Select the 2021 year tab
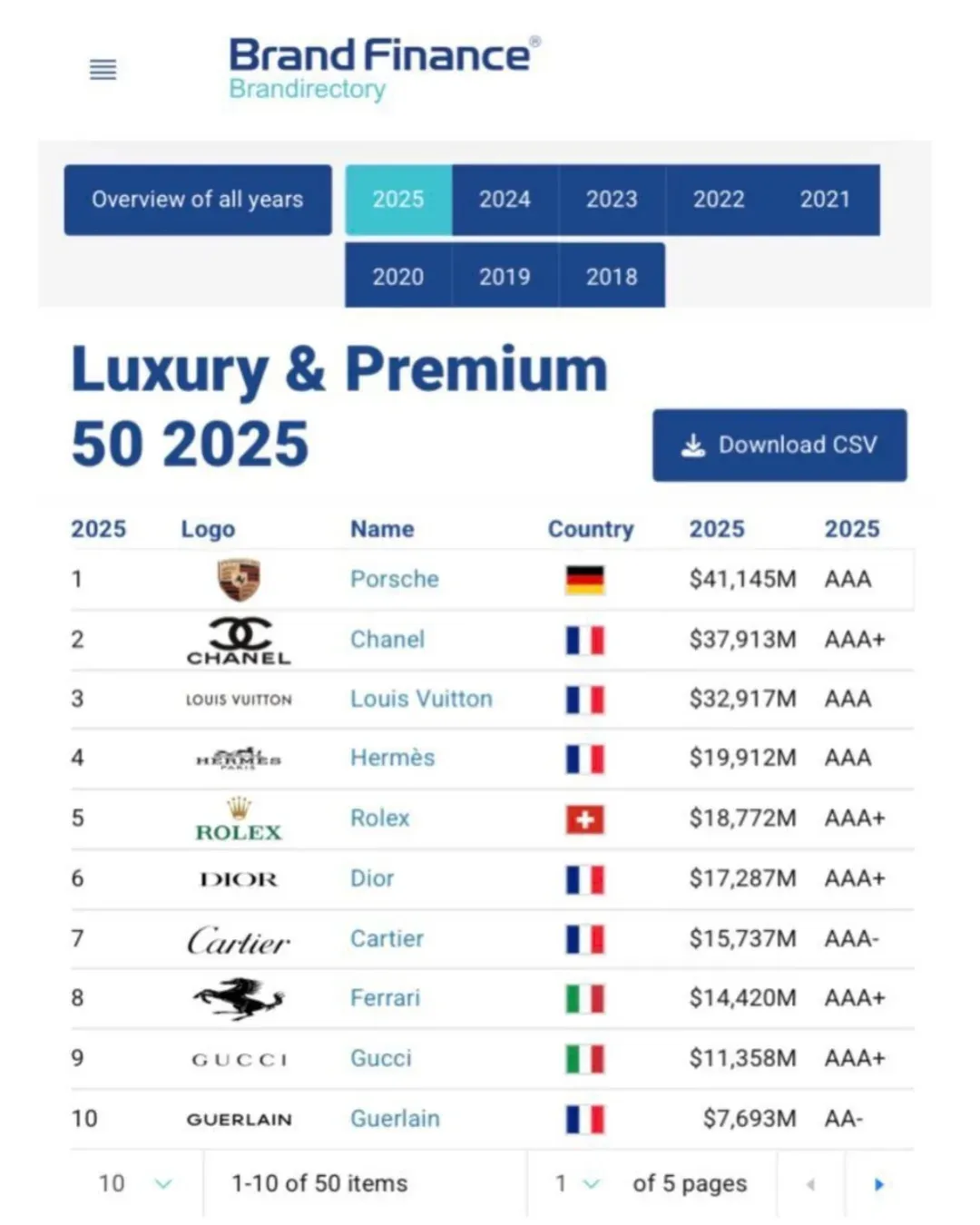 825,200
